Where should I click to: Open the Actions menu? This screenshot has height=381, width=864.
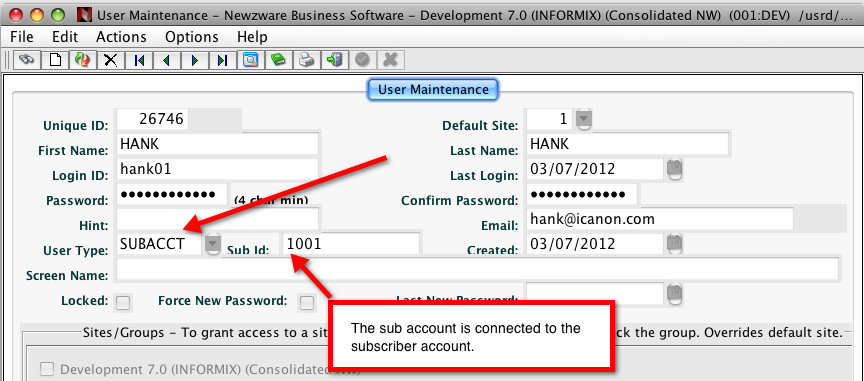click(121, 37)
